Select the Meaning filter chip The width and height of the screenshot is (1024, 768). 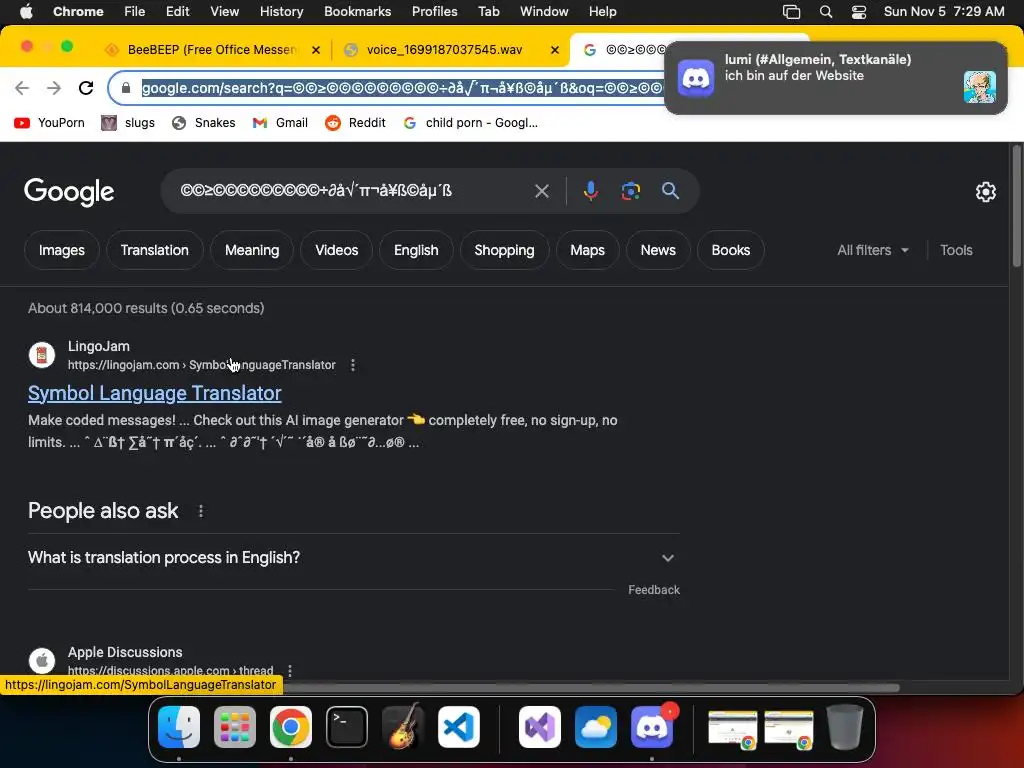[251, 250]
